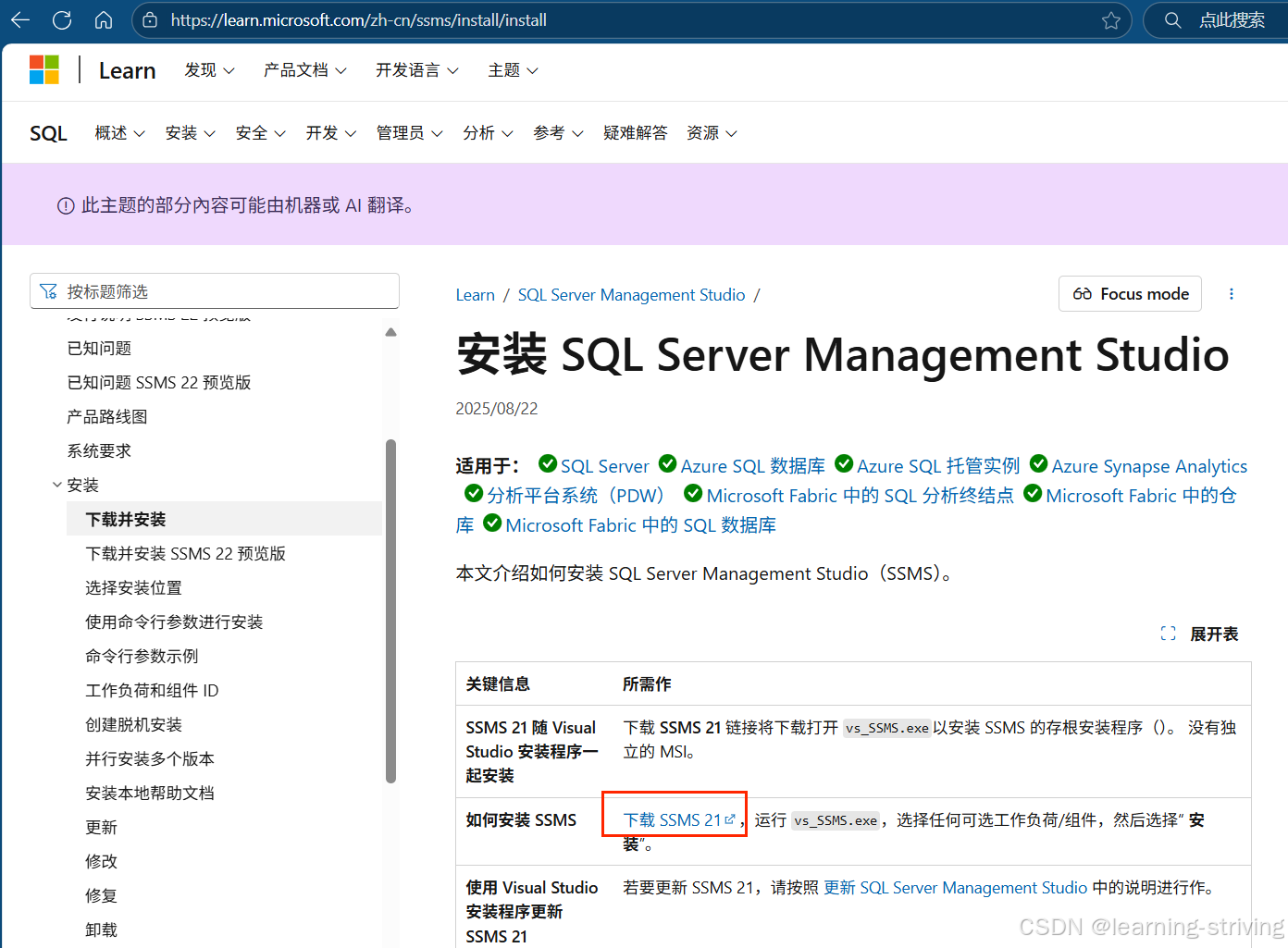Select 已知问题 SSMS 22 预览版 sidebar item
This screenshot has width=1288, height=948.
[x=159, y=382]
